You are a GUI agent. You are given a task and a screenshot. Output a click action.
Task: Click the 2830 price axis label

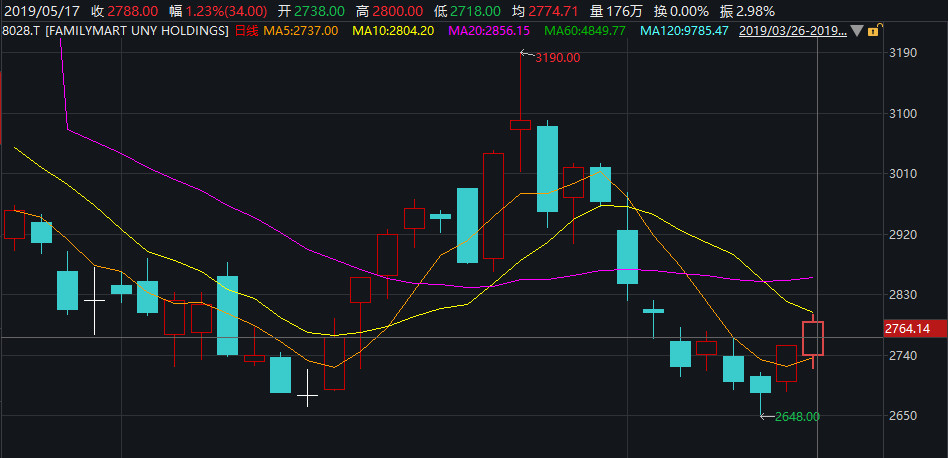904,295
